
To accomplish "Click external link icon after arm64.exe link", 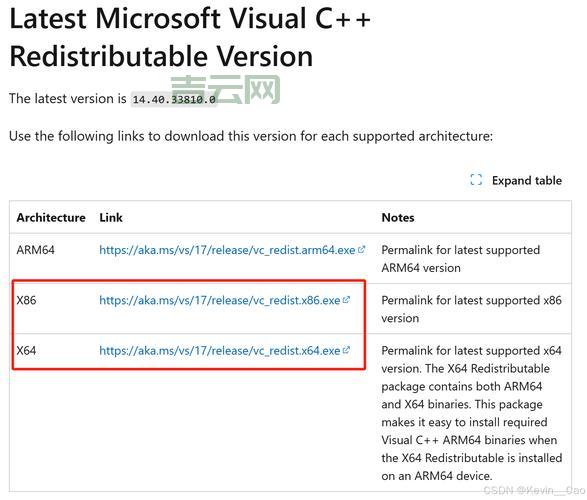I will coord(361,249).
